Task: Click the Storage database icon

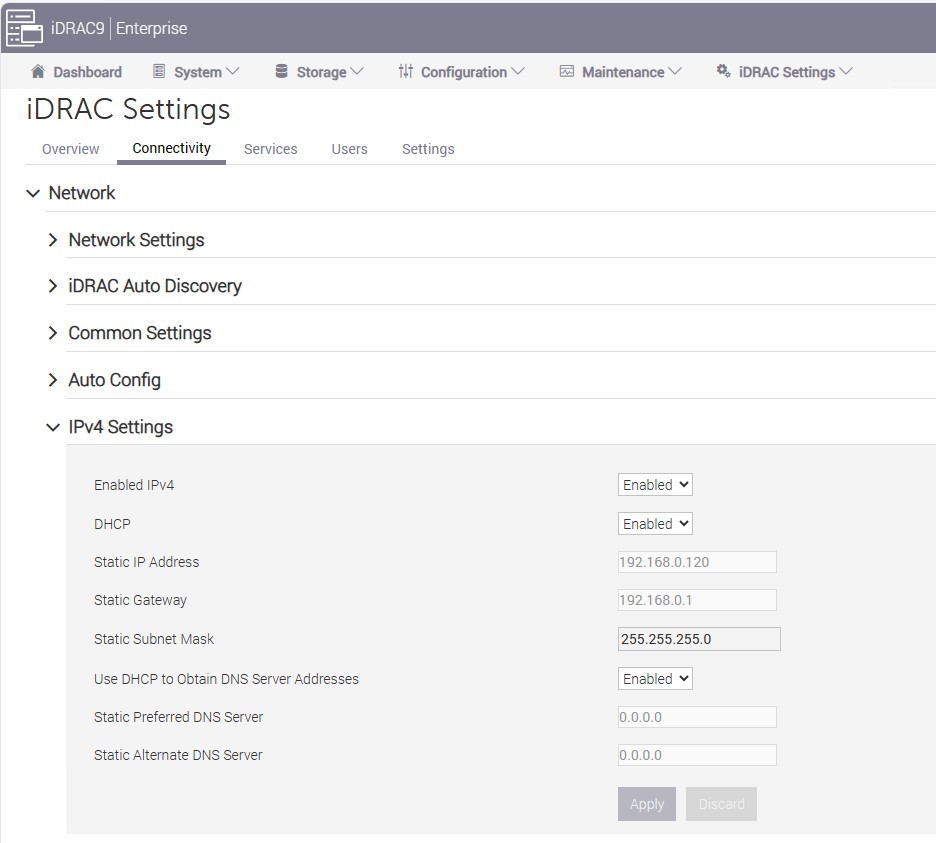Action: click(x=281, y=72)
